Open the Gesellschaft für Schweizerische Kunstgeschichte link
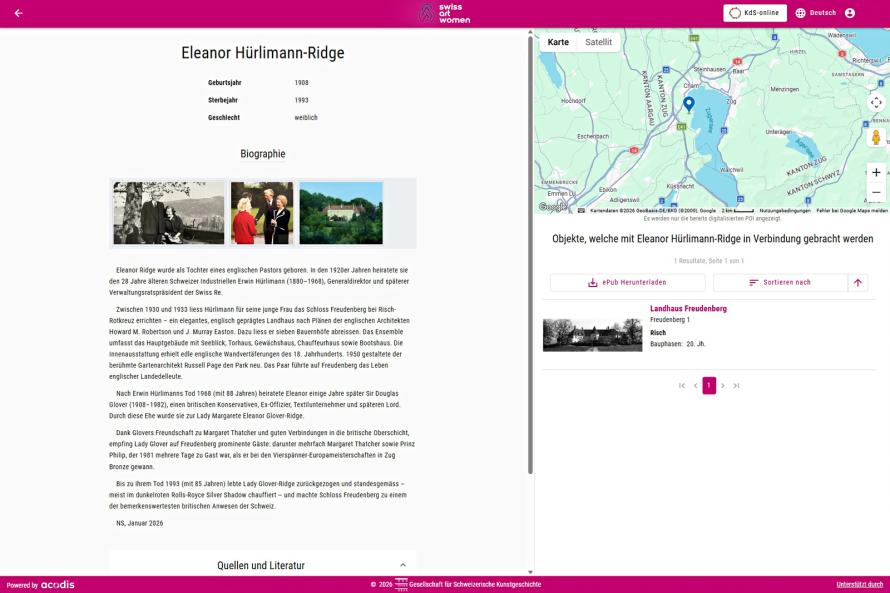Image resolution: width=890 pixels, height=593 pixels. point(475,584)
